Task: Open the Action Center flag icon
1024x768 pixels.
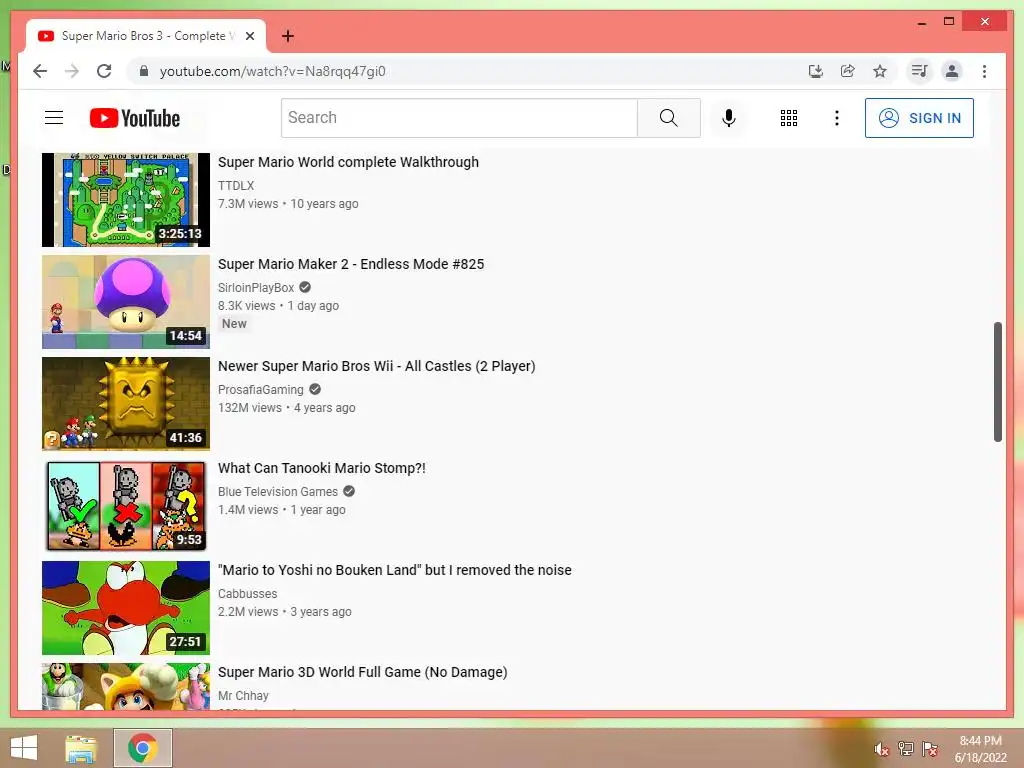Action: coord(929,748)
